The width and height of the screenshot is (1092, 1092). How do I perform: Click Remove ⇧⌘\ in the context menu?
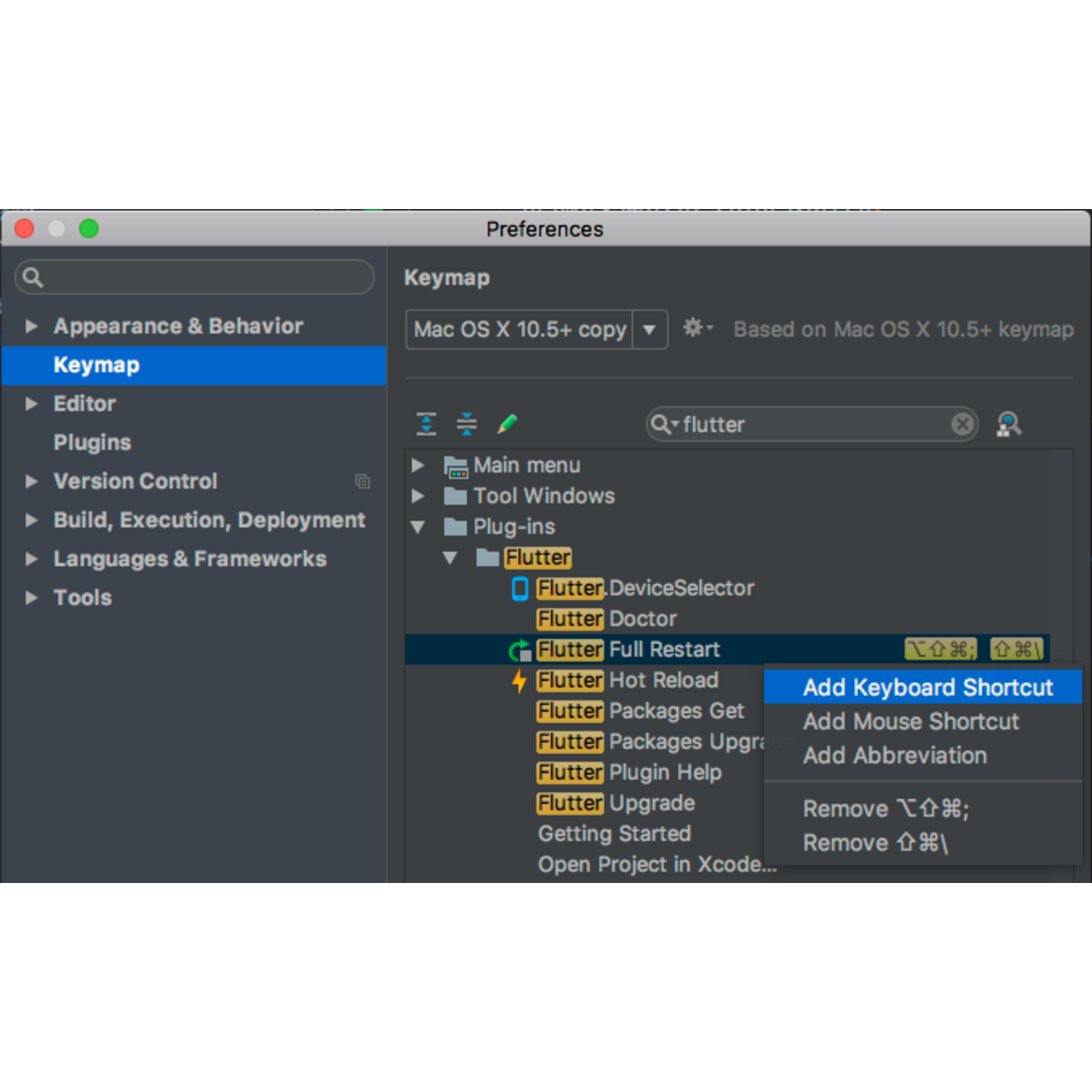875,843
